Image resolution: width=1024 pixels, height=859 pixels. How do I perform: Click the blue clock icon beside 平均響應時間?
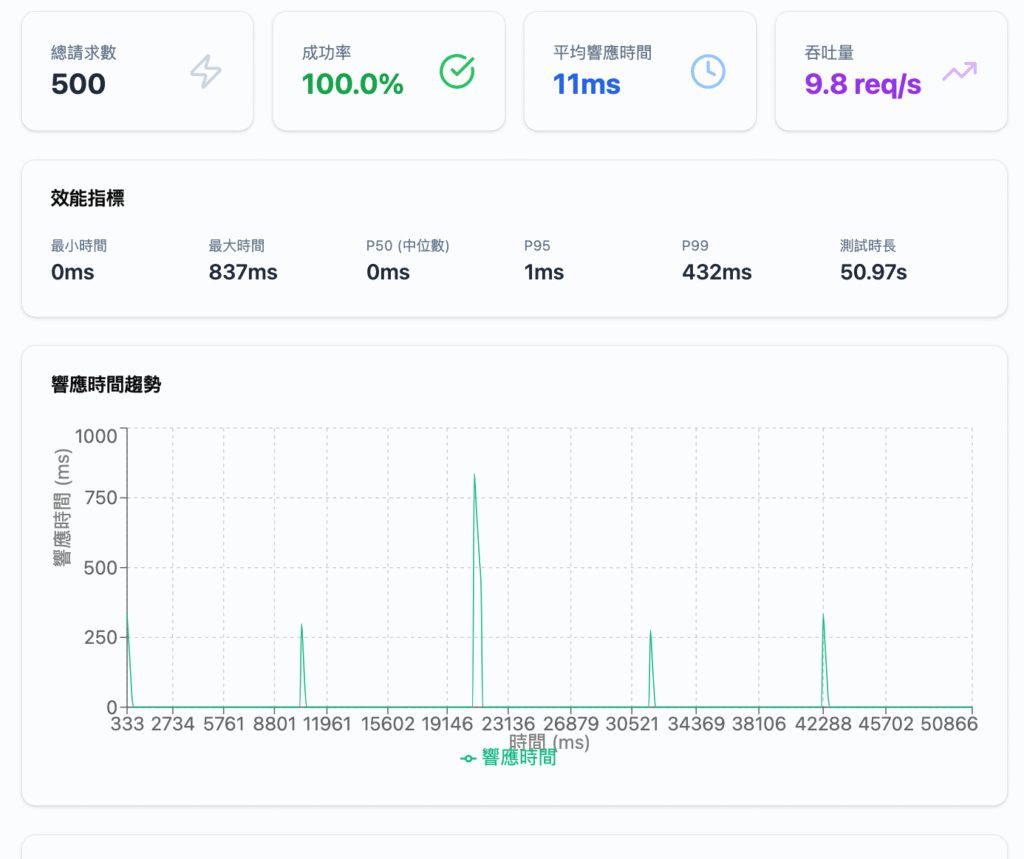coord(708,71)
